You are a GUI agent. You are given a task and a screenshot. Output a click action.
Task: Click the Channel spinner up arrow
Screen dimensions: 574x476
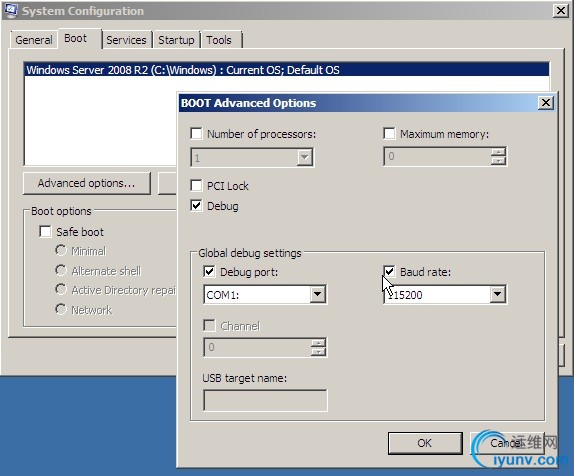[x=318, y=343]
